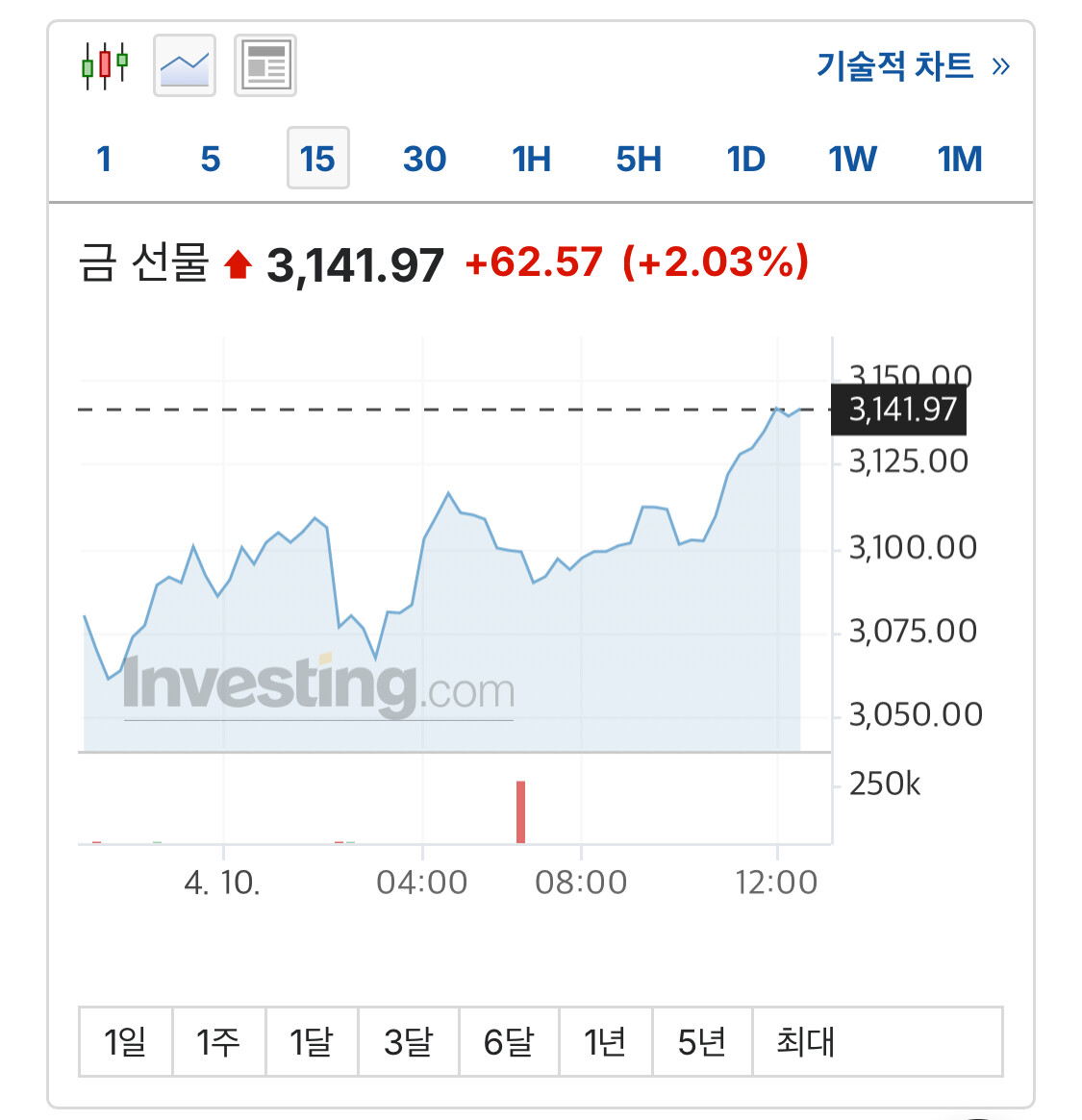This screenshot has width=1082, height=1120.
Task: Open the news view icon
Action: coord(265,65)
